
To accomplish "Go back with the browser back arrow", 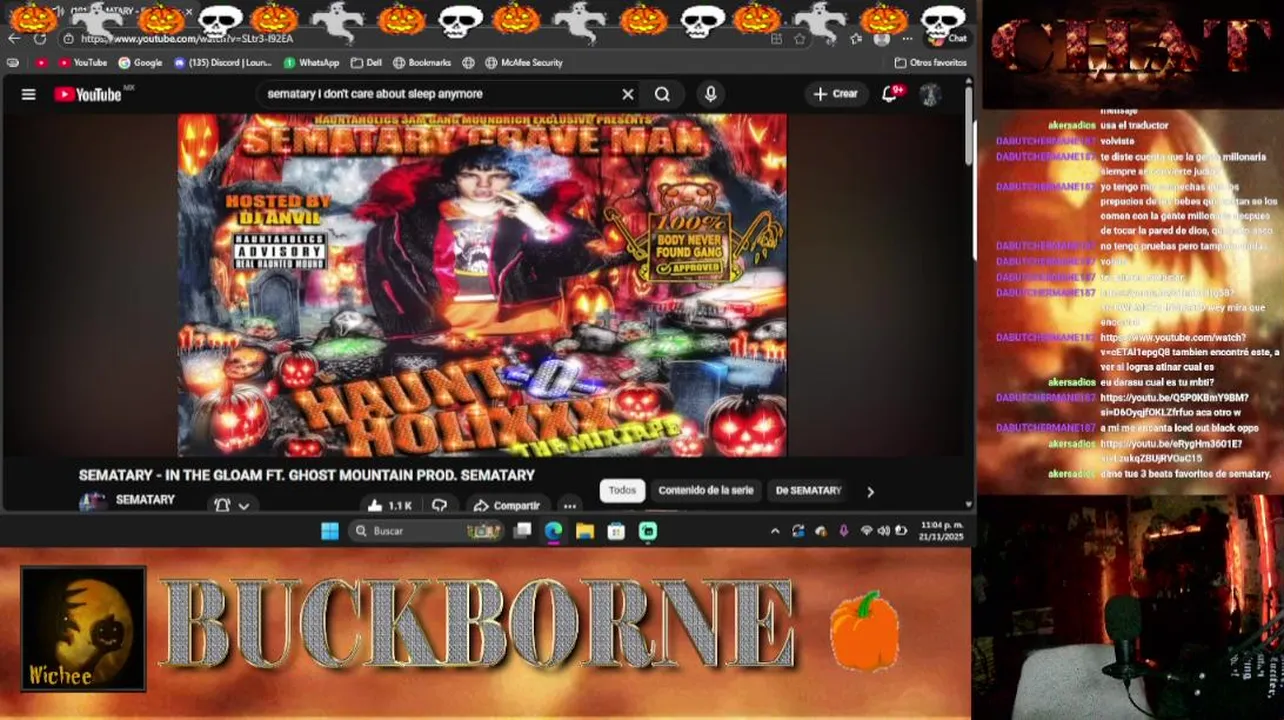I will tap(14, 39).
